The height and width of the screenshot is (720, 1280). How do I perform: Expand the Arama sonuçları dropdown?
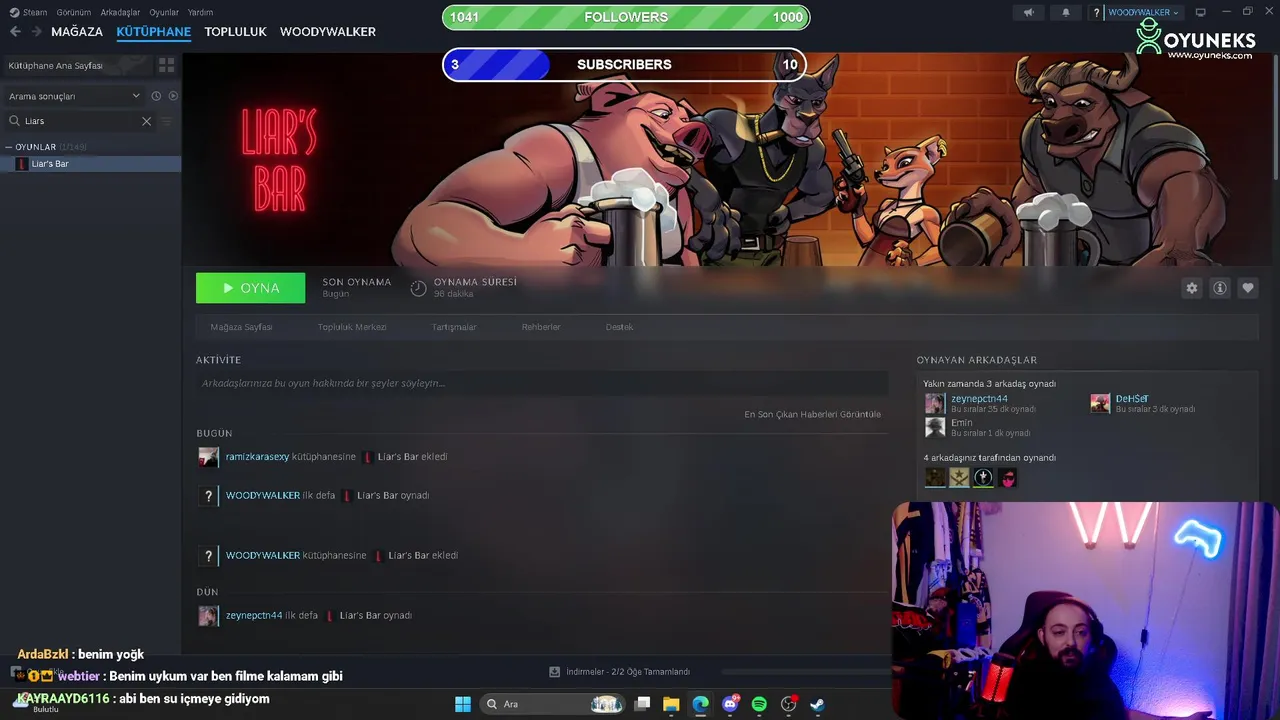(x=74, y=96)
